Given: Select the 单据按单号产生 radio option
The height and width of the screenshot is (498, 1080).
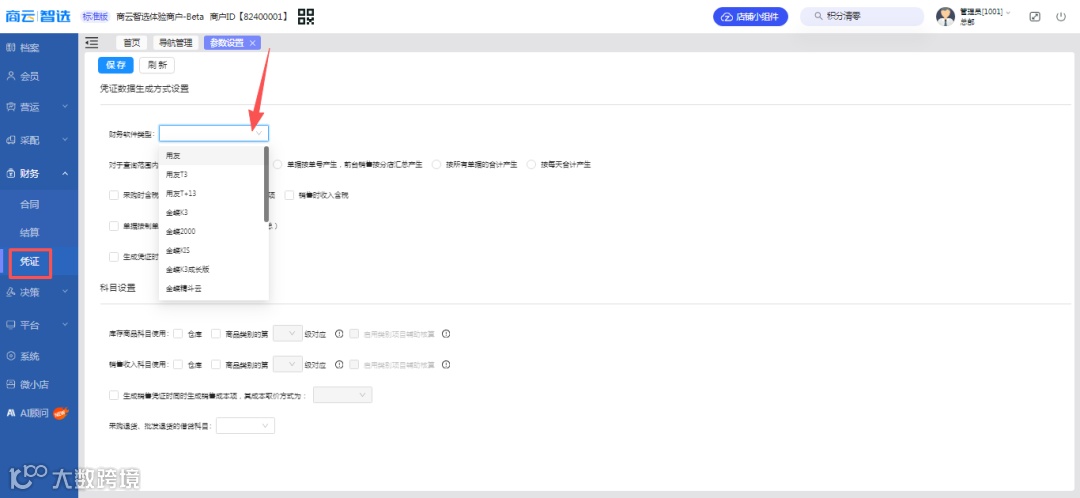Looking at the screenshot, I should (278, 165).
